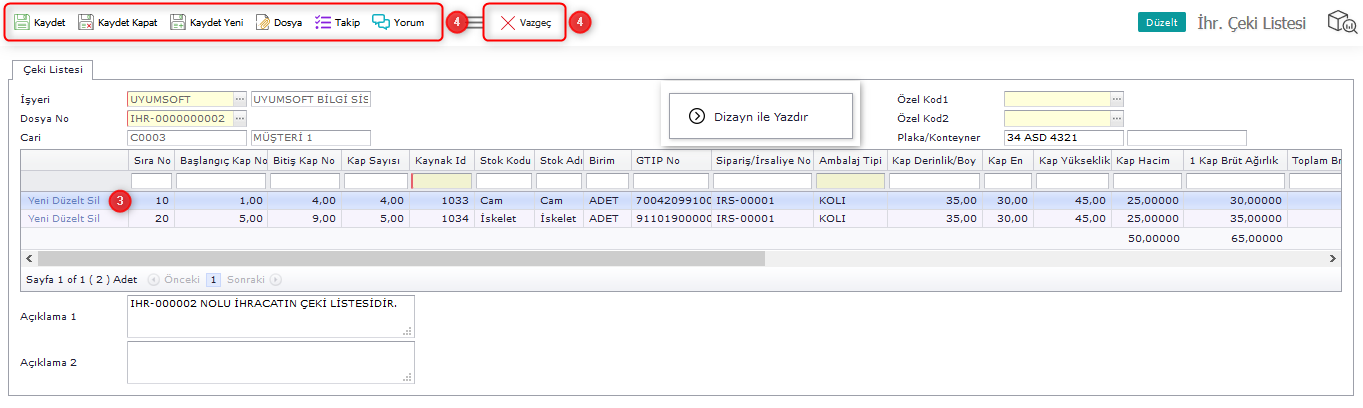
Task: Click the Düzelt mode badge
Action: [1161, 23]
